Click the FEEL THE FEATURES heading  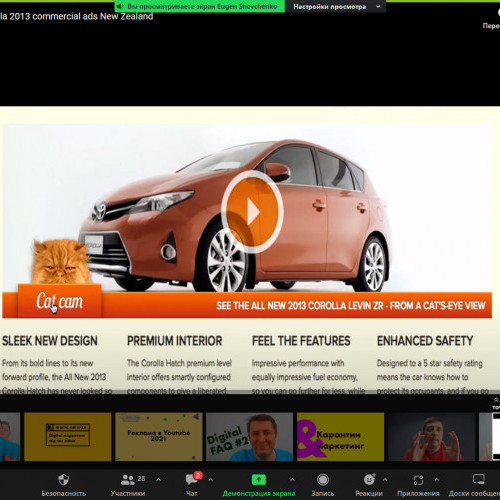(301, 341)
